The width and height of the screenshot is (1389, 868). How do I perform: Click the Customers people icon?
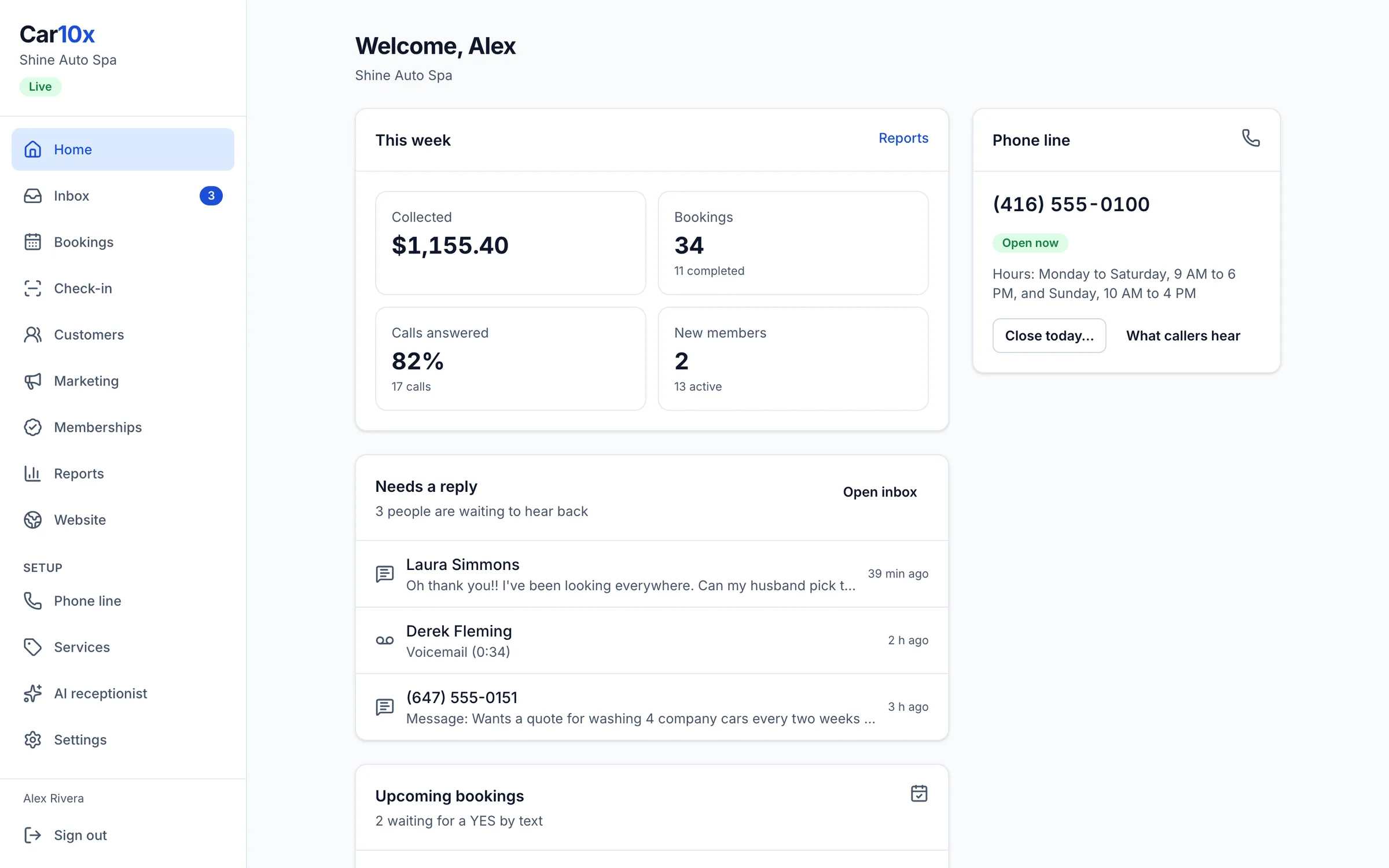pos(32,334)
